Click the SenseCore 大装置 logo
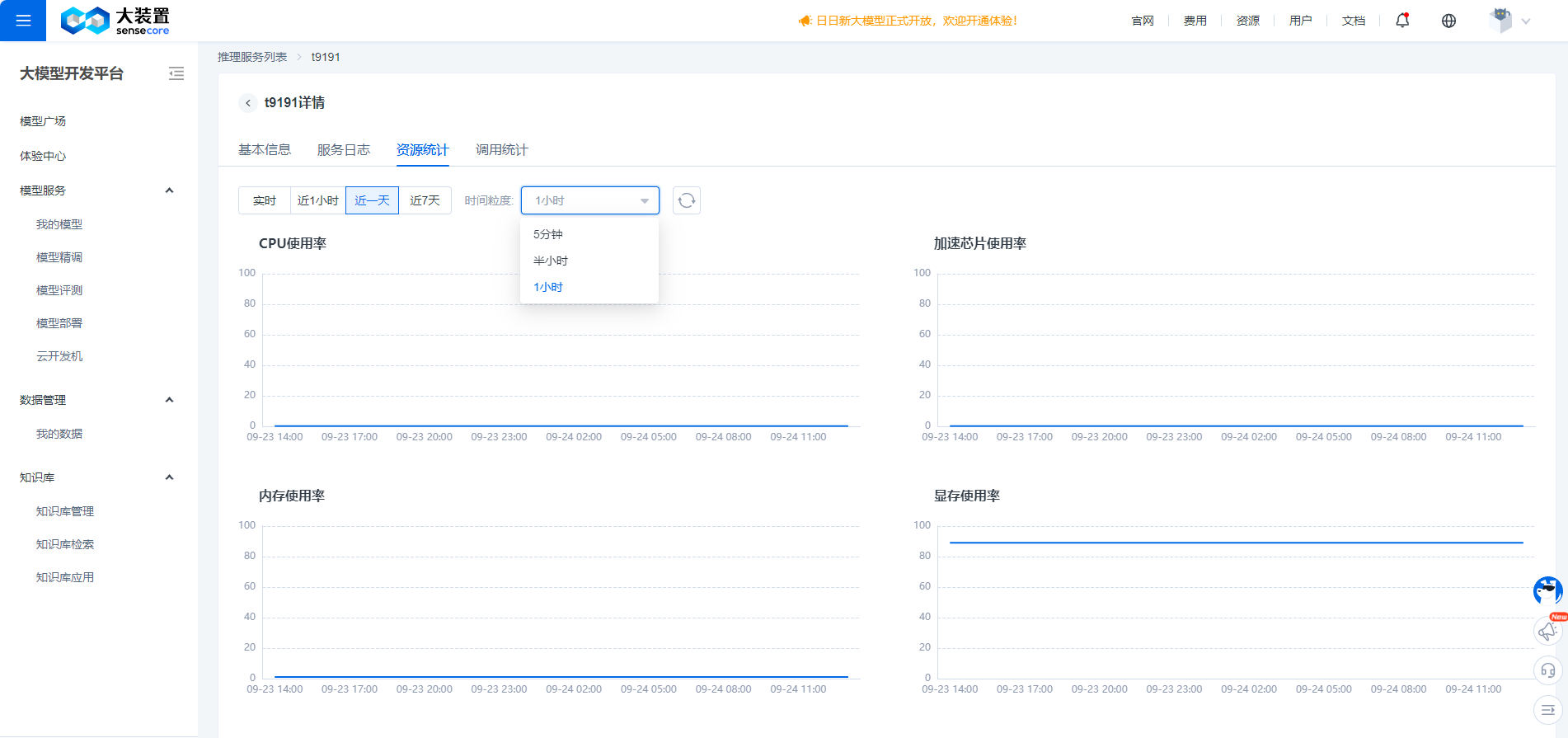This screenshot has height=738, width=1568. [115, 21]
